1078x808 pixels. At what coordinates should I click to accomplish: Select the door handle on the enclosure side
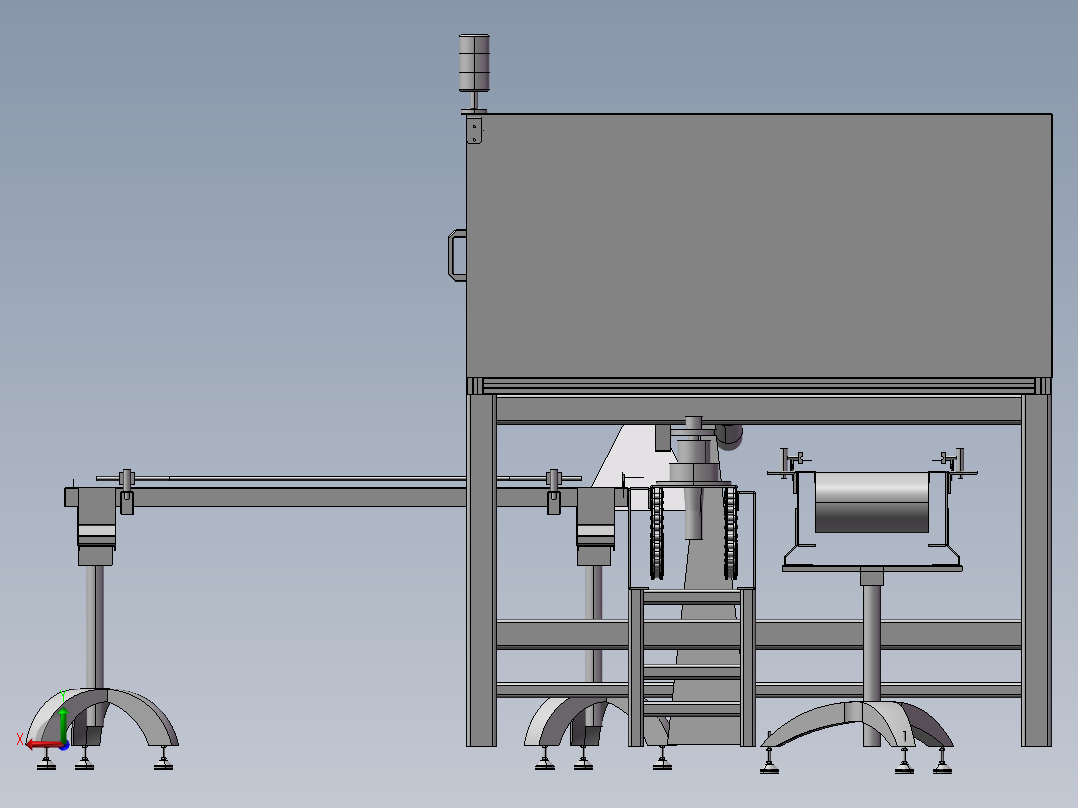457,255
